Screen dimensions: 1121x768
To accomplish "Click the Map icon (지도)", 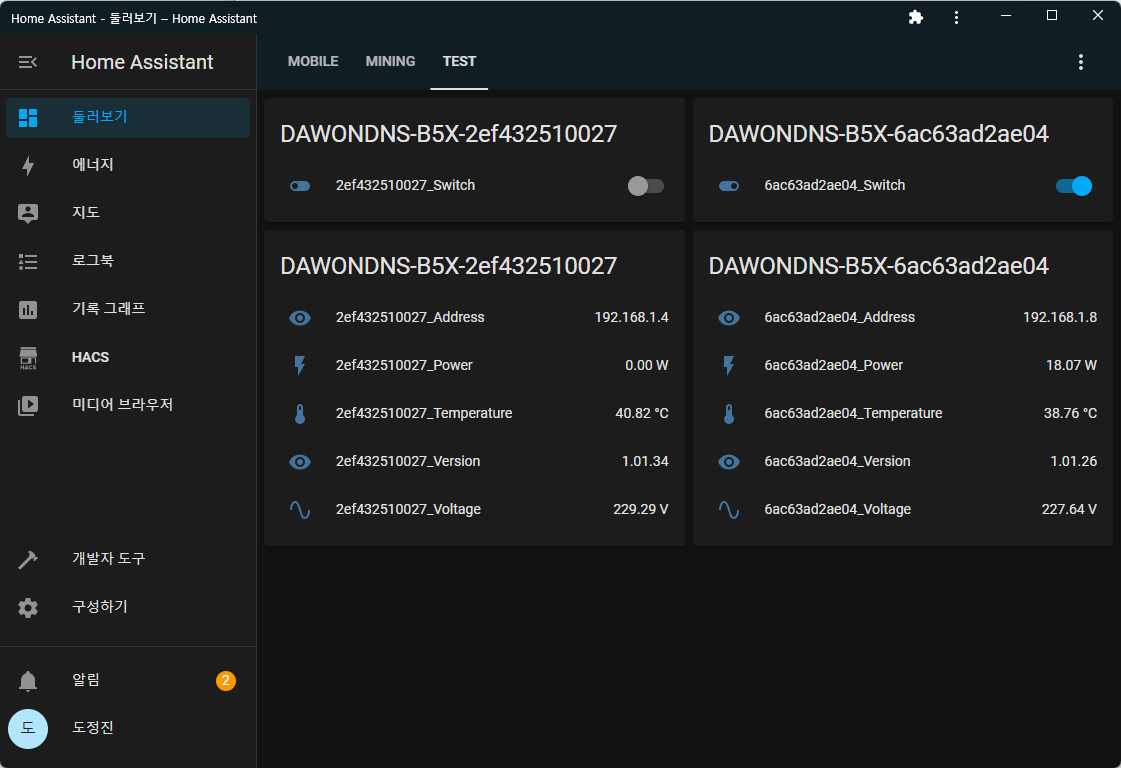I will pyautogui.click(x=28, y=213).
